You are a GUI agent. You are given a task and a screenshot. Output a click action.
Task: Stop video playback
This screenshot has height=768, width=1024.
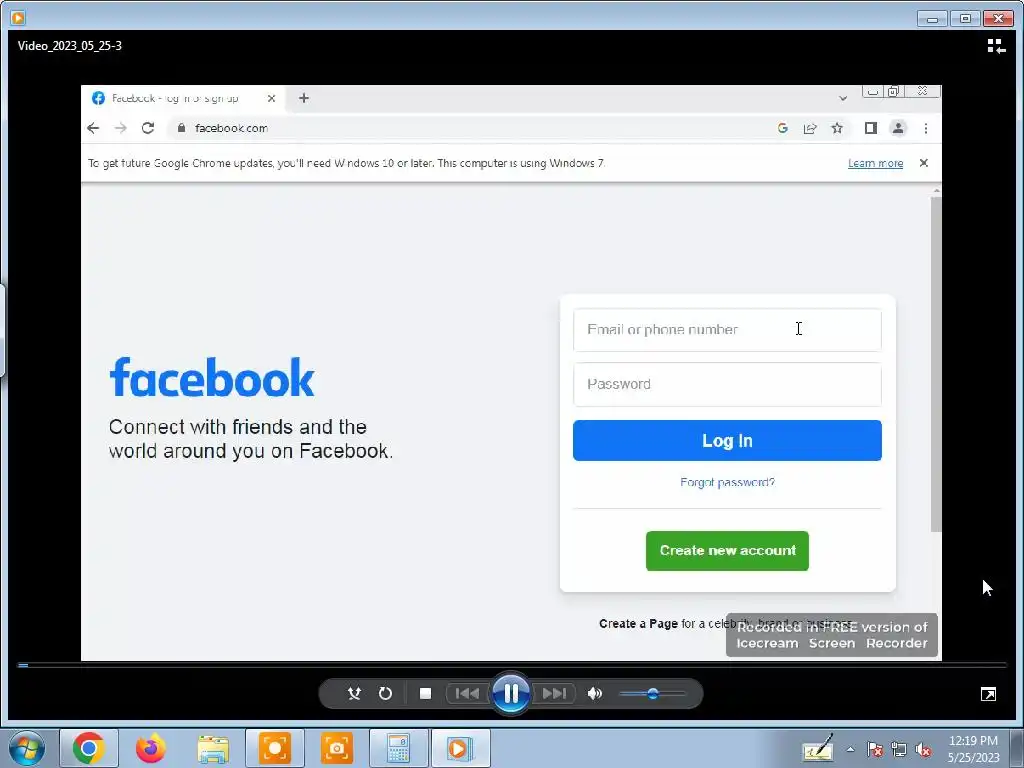(x=425, y=694)
